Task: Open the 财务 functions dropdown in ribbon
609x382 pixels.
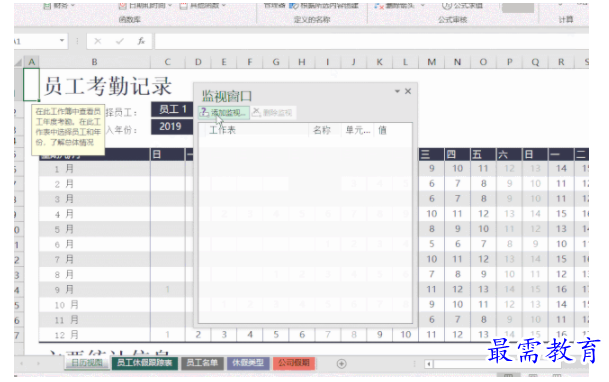Action: [59, 6]
